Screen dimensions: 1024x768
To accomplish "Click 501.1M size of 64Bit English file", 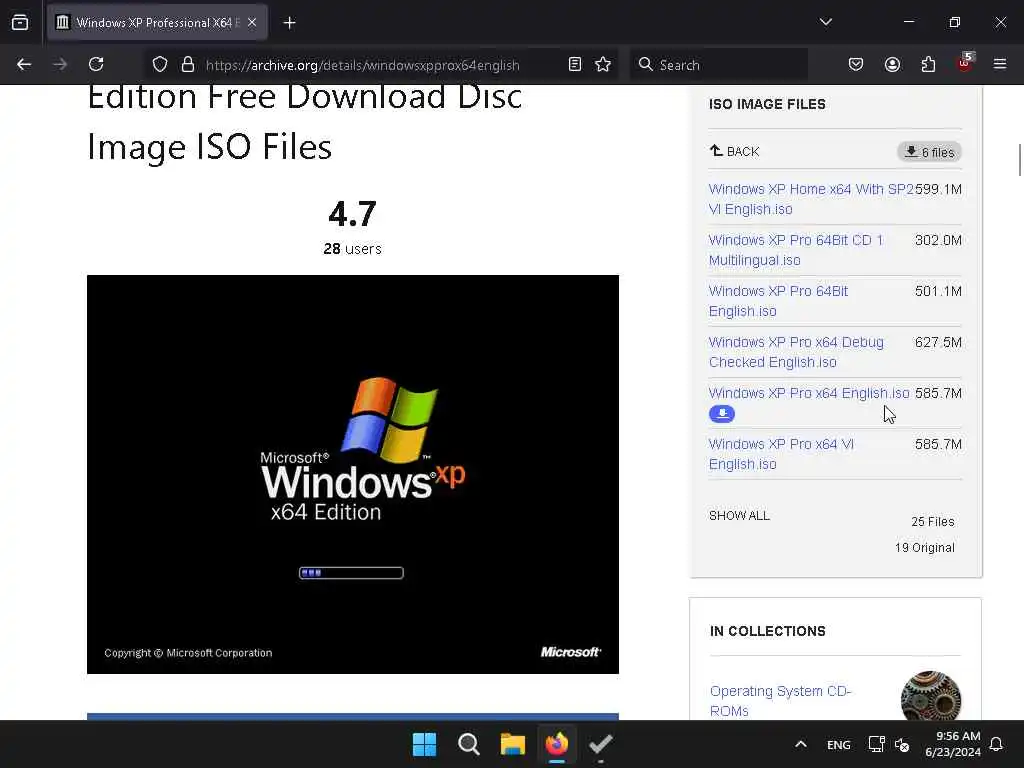I will [938, 291].
